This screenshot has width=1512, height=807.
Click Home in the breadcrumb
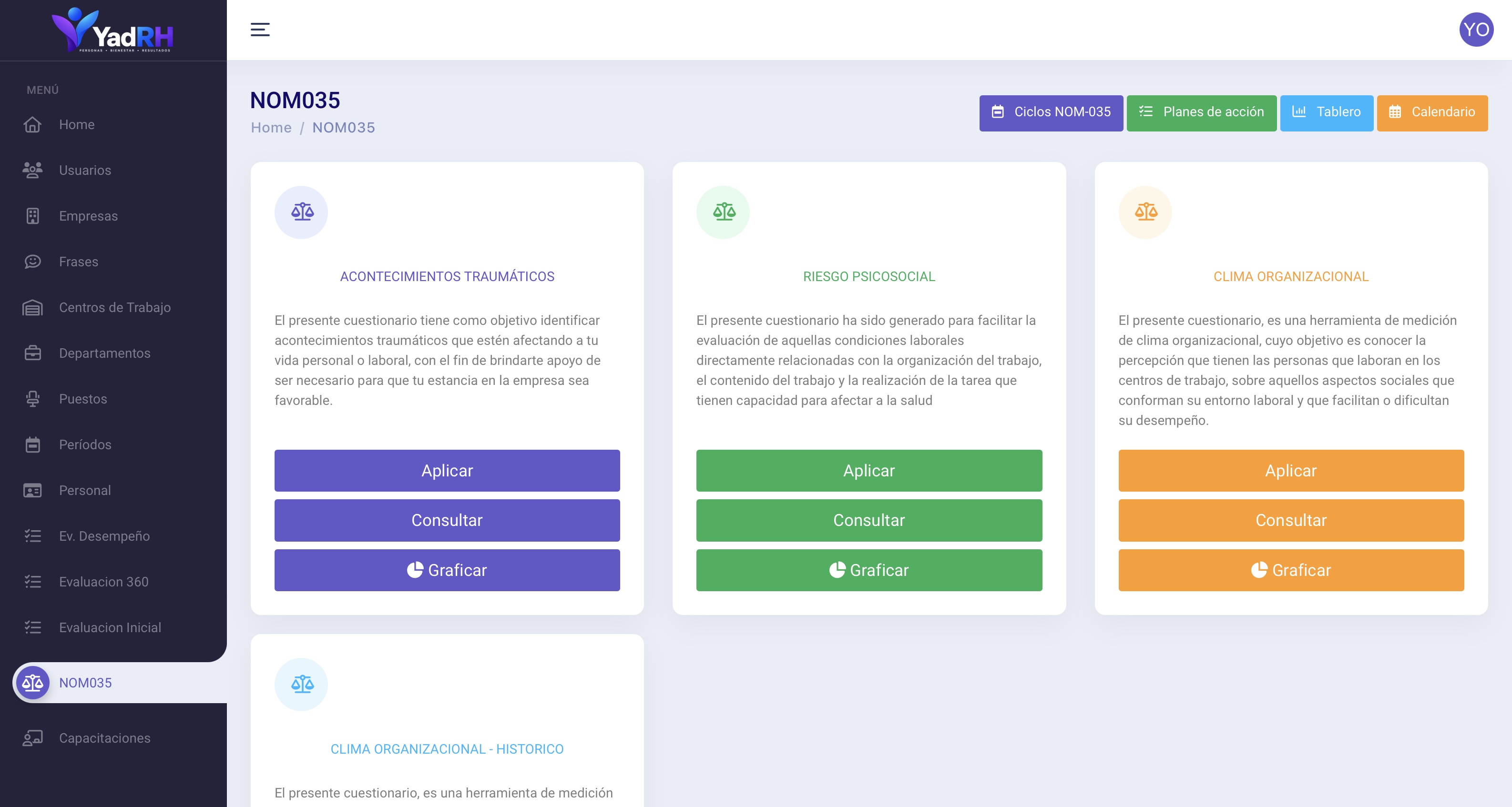[271, 127]
